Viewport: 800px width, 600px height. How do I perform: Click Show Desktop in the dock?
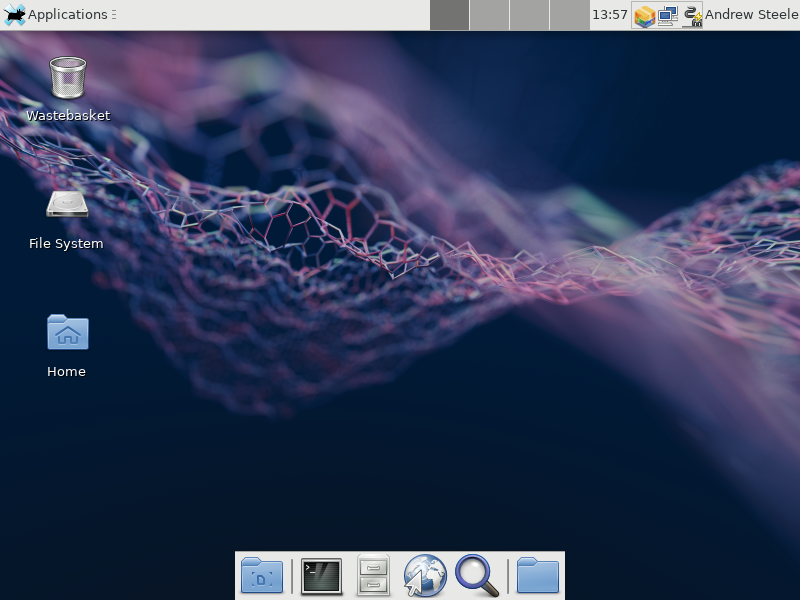tap(262, 576)
